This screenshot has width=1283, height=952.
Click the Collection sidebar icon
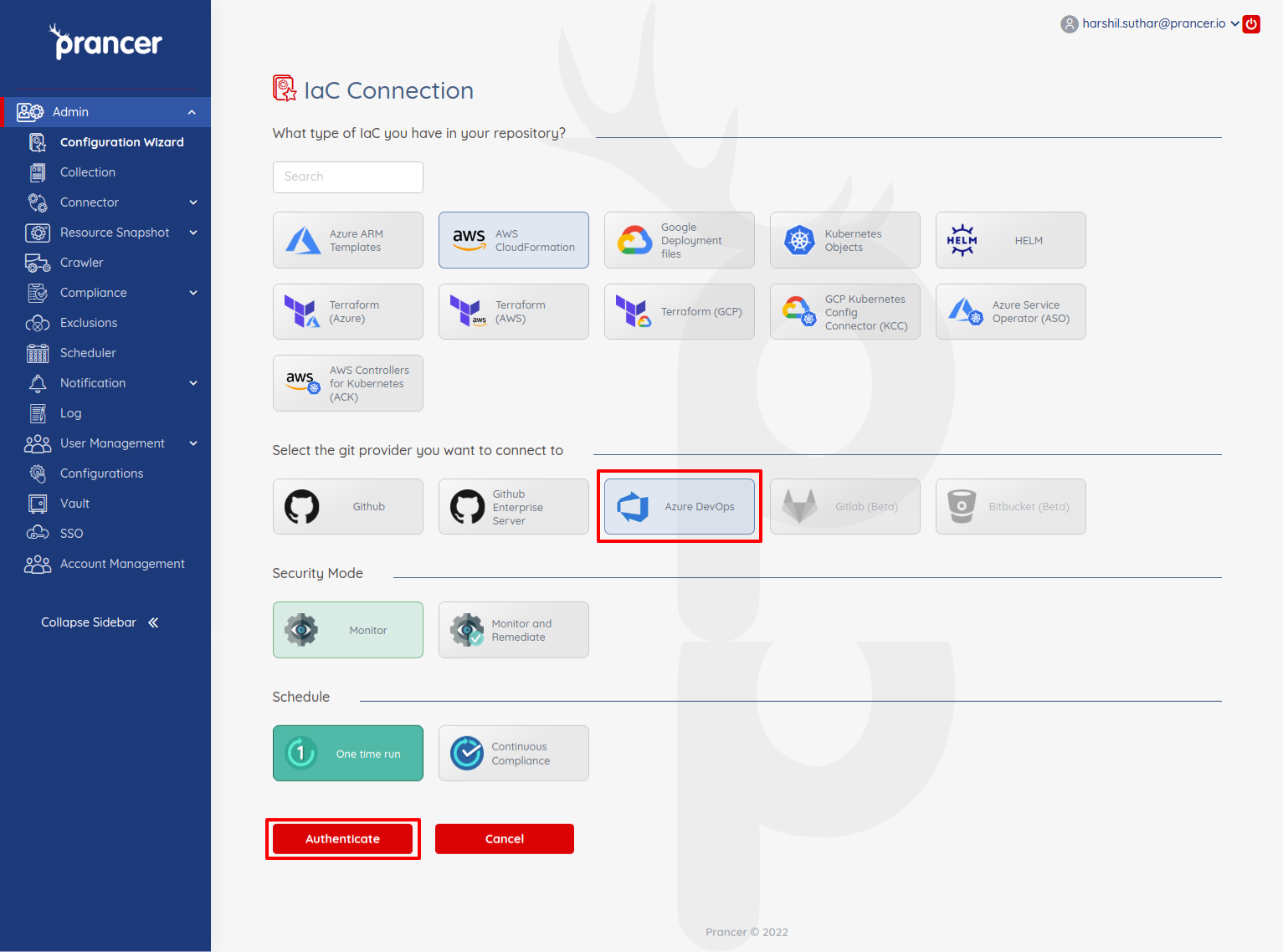[38, 172]
